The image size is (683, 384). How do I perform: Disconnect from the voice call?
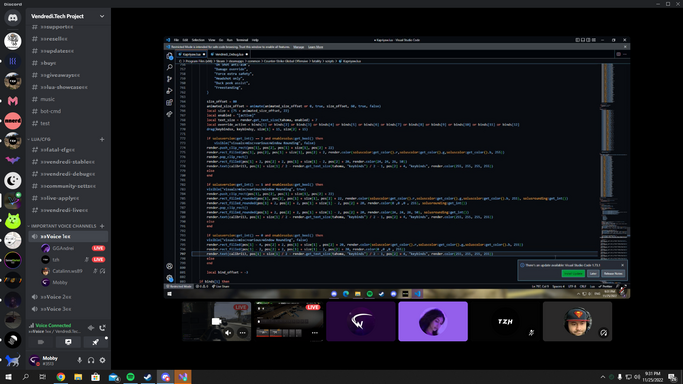tap(102, 328)
